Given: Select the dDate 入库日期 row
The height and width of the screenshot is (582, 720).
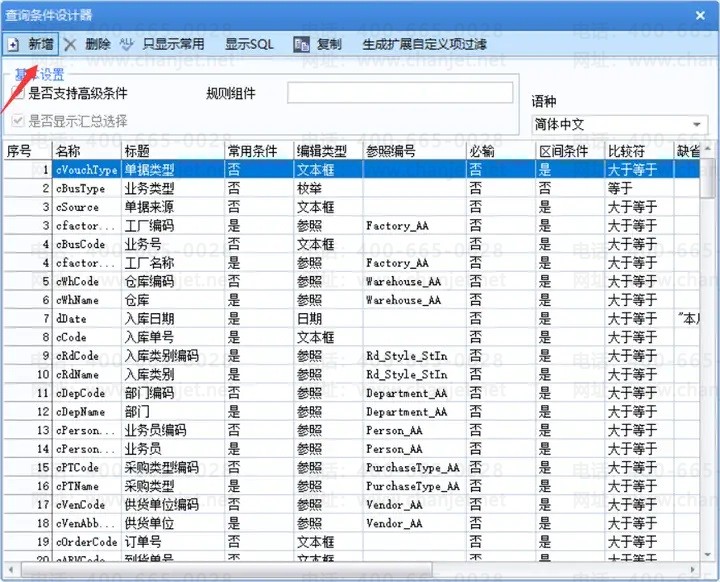Looking at the screenshot, I should (x=352, y=319).
